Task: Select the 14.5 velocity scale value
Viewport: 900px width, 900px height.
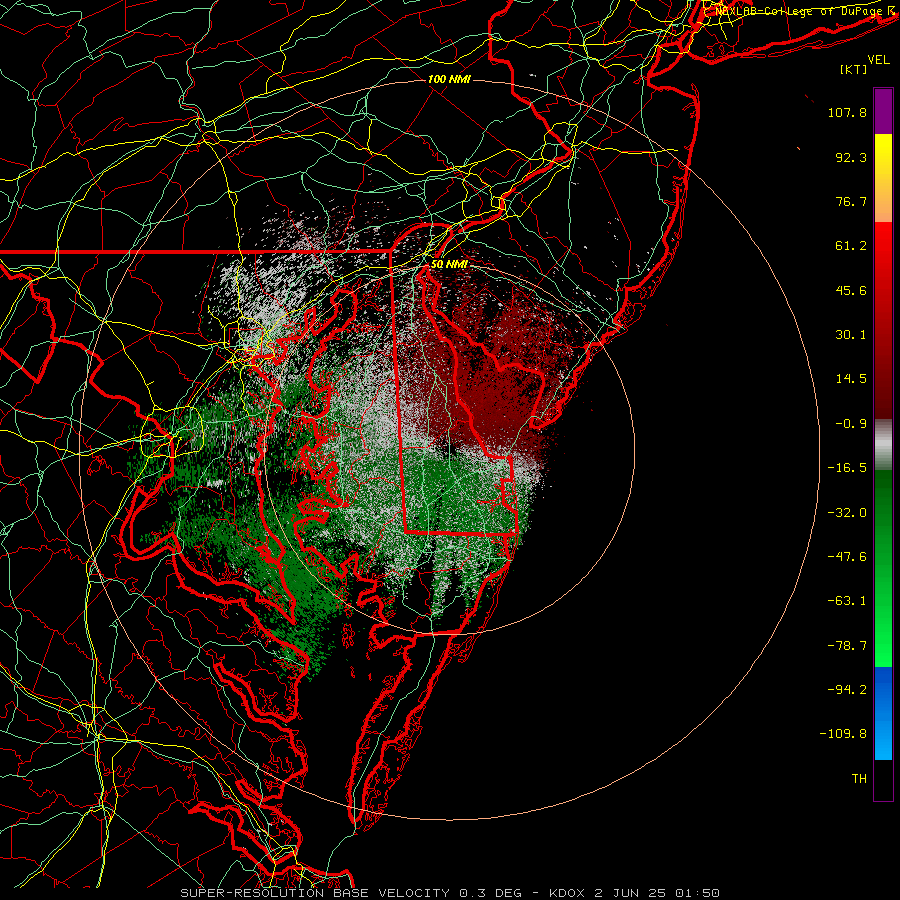Action: tap(851, 379)
